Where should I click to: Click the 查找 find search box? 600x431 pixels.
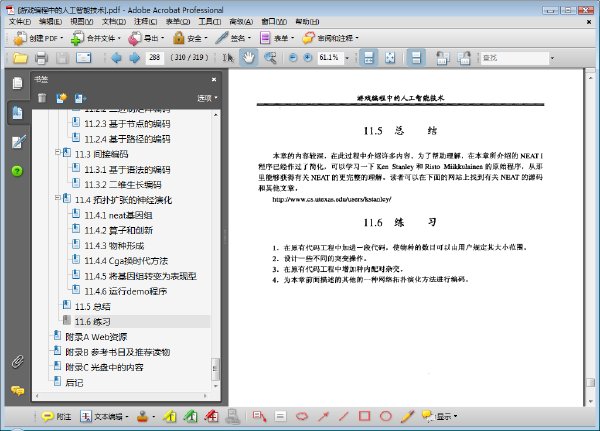[515, 58]
